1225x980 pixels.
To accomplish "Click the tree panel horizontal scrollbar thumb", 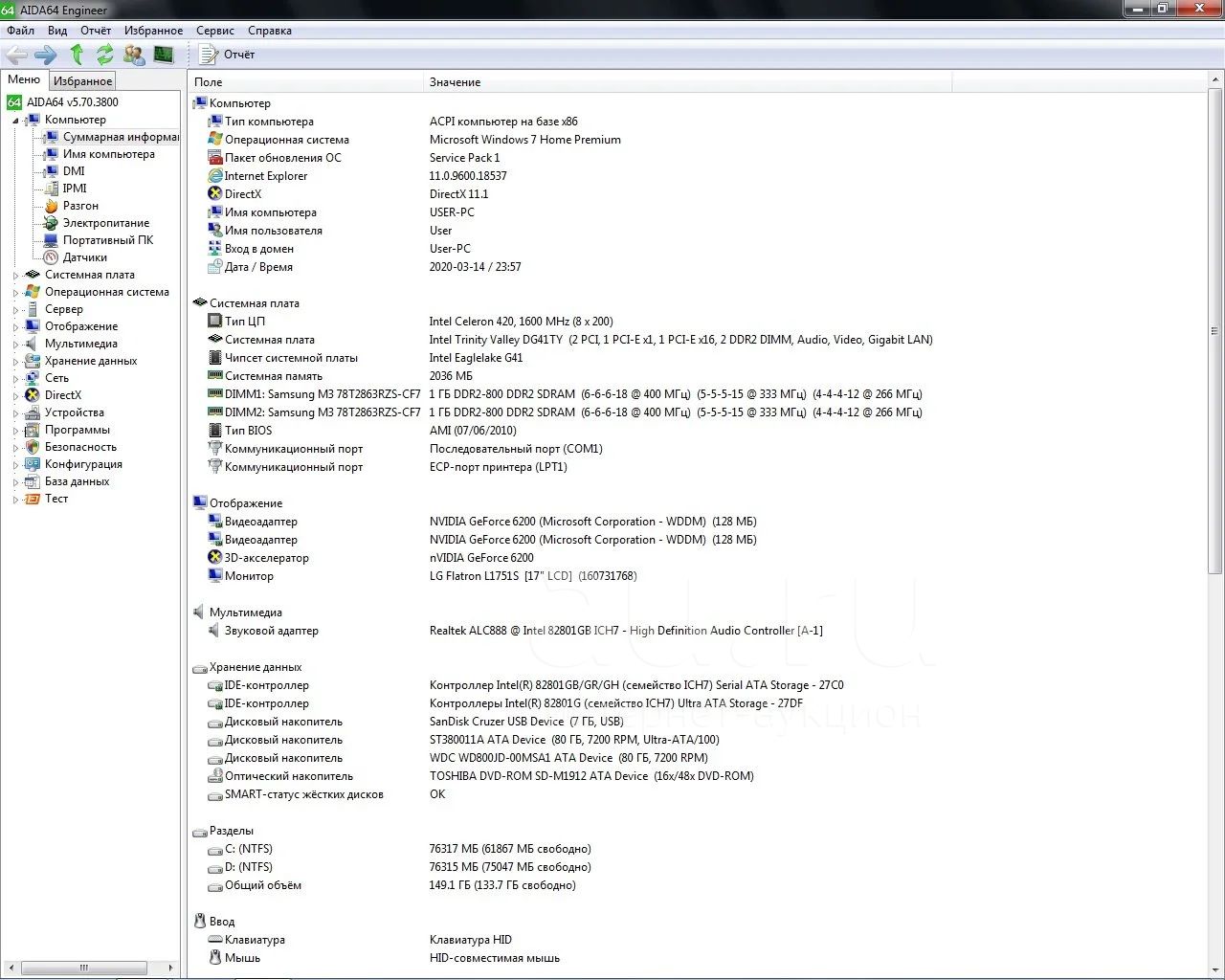I will click(84, 968).
